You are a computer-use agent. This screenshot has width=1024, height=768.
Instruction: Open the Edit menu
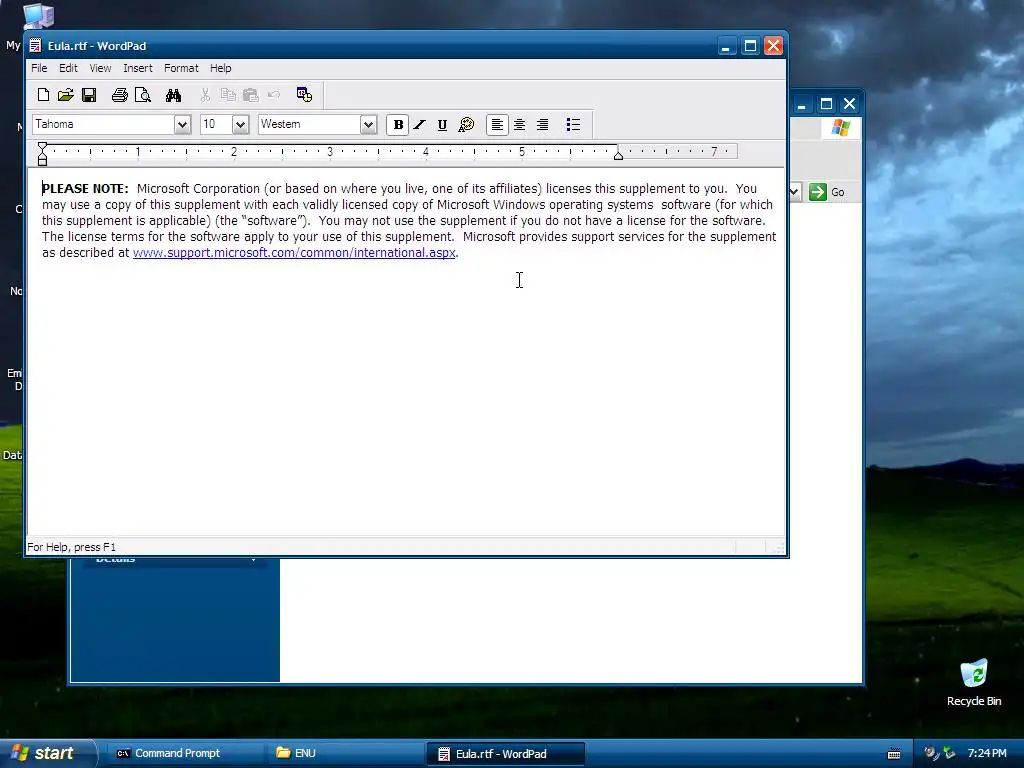click(x=68, y=68)
